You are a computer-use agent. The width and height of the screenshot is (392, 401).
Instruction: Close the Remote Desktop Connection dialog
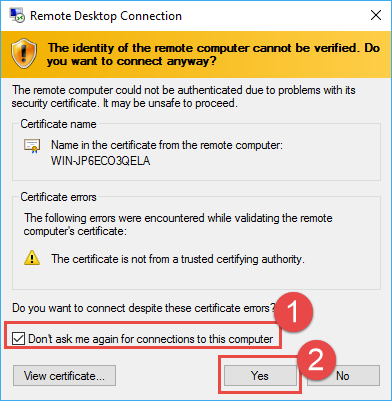pyautogui.click(x=376, y=15)
